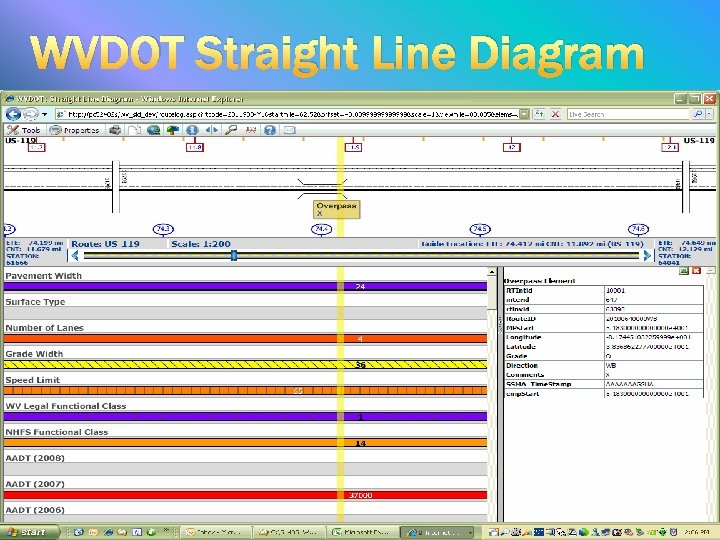
Task: Click the 12 county milepost marker
Action: pos(512,147)
